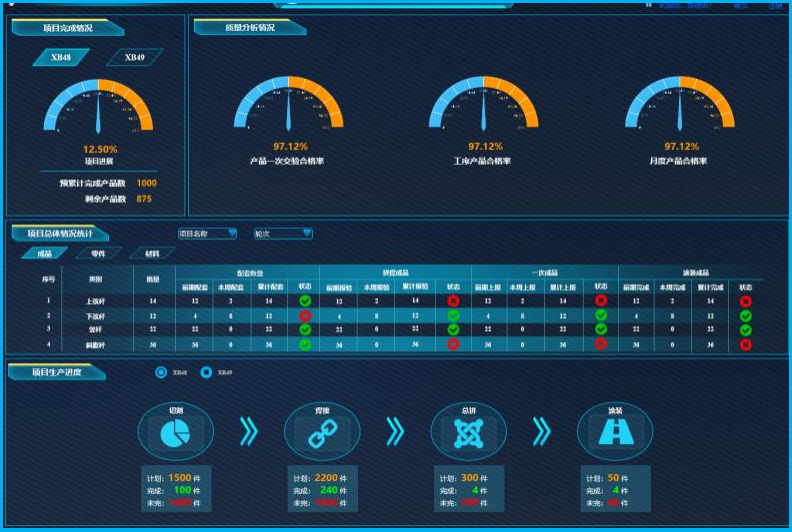792x532 pixels.
Task: Click the 质量分析情况 panel header
Action: 250,28
